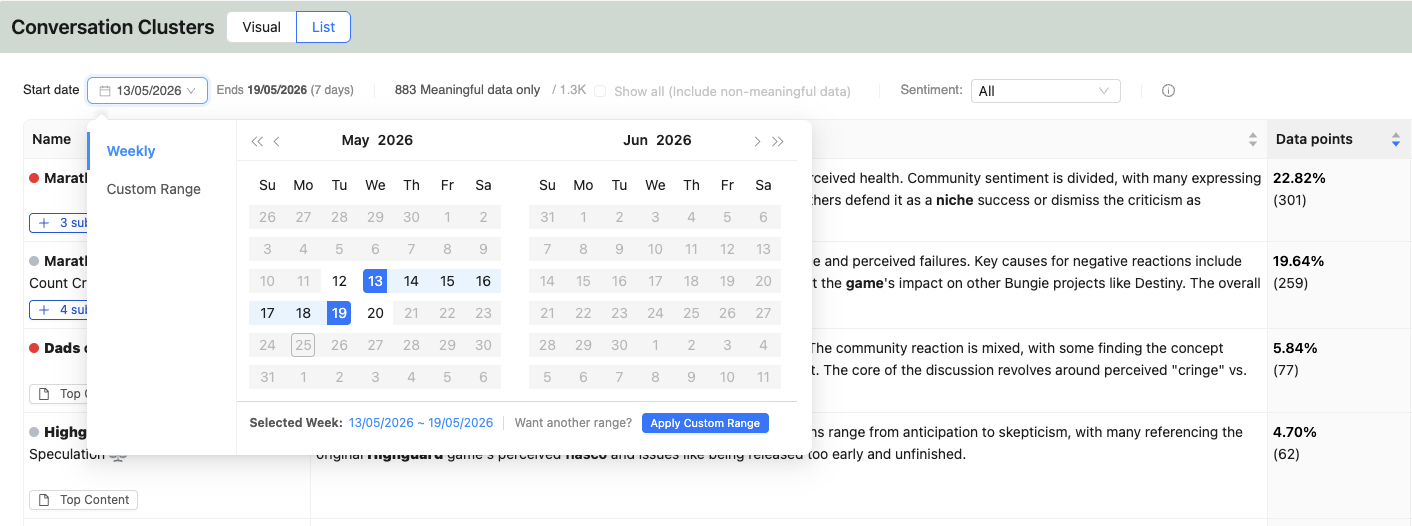Click the 4.70% data points cell
This screenshot has height=526, width=1412.
[1339, 465]
